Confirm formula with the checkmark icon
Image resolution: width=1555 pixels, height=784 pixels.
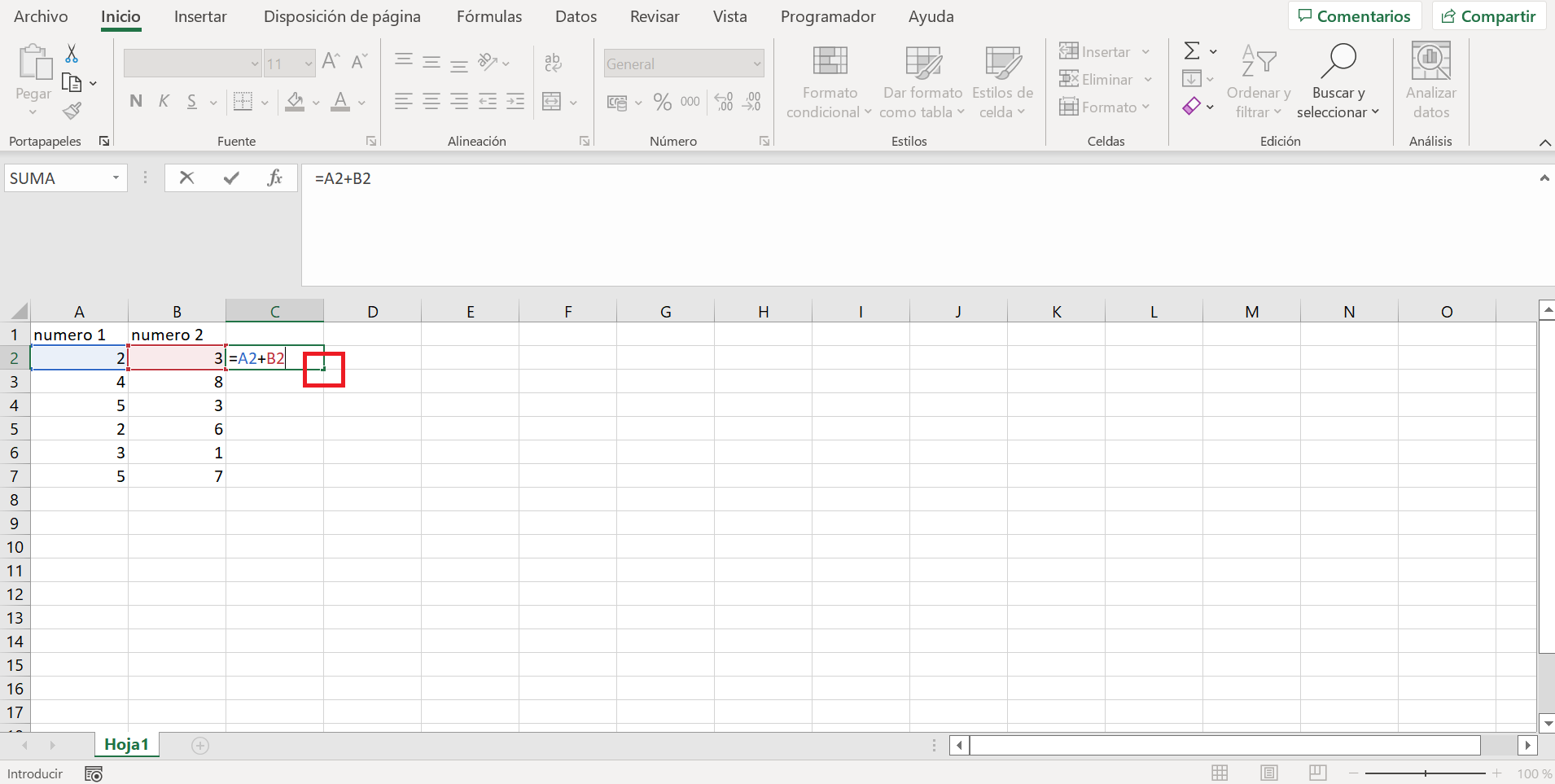(x=231, y=177)
